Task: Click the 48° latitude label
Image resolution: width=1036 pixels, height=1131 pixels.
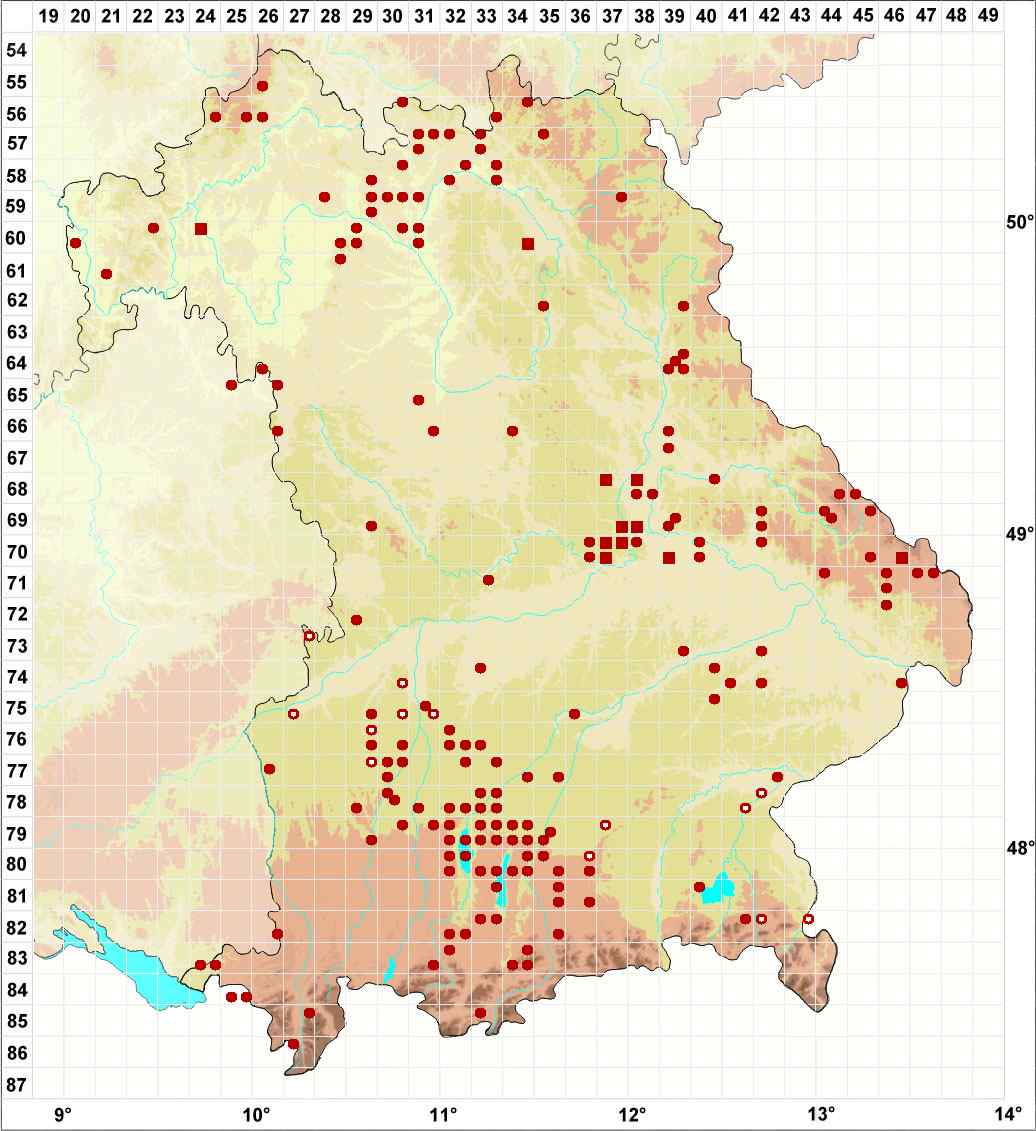Action: [x=1020, y=848]
